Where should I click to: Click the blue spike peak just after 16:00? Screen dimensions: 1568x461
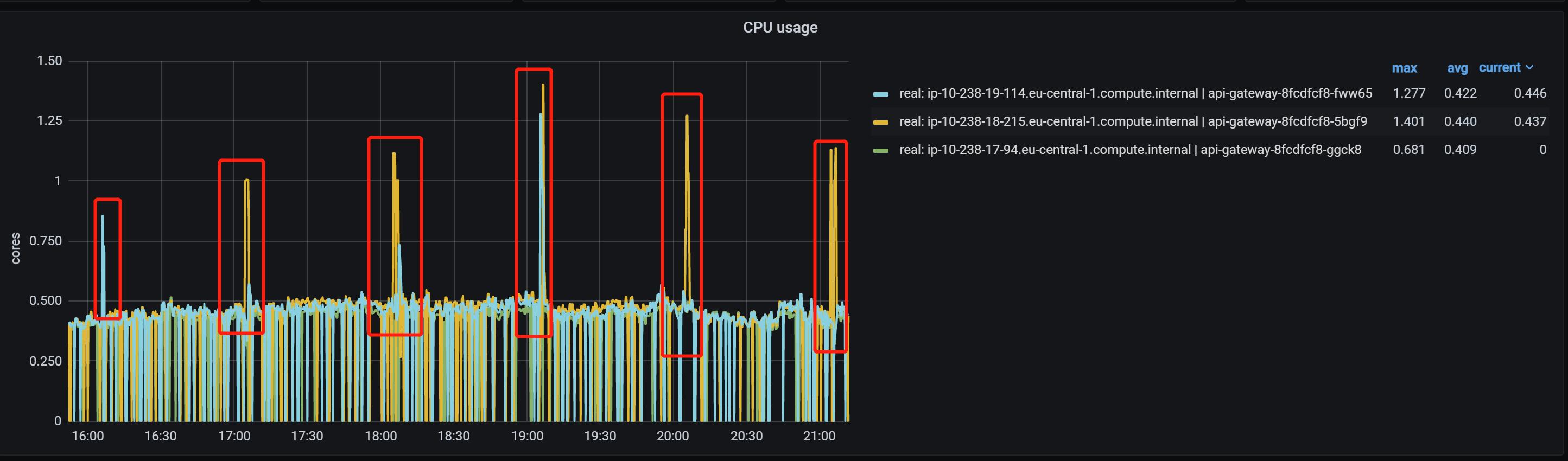tap(103, 216)
